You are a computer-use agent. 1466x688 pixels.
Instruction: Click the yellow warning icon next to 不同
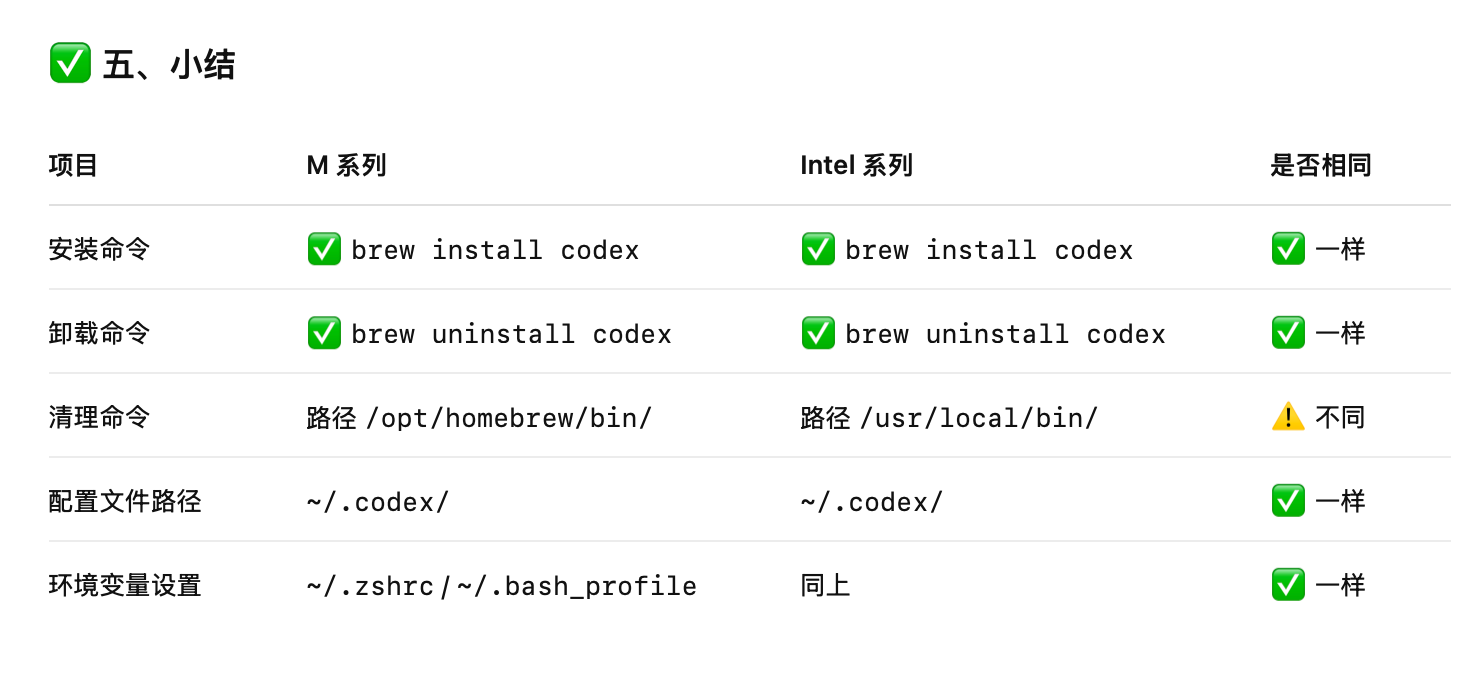pyautogui.click(x=1288, y=417)
